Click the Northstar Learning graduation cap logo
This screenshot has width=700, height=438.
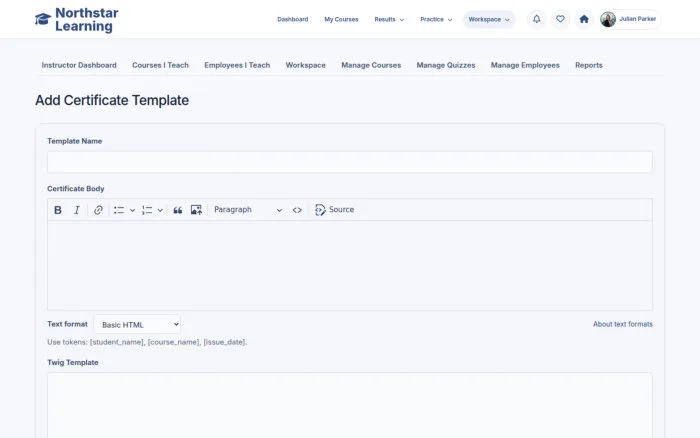click(43, 19)
